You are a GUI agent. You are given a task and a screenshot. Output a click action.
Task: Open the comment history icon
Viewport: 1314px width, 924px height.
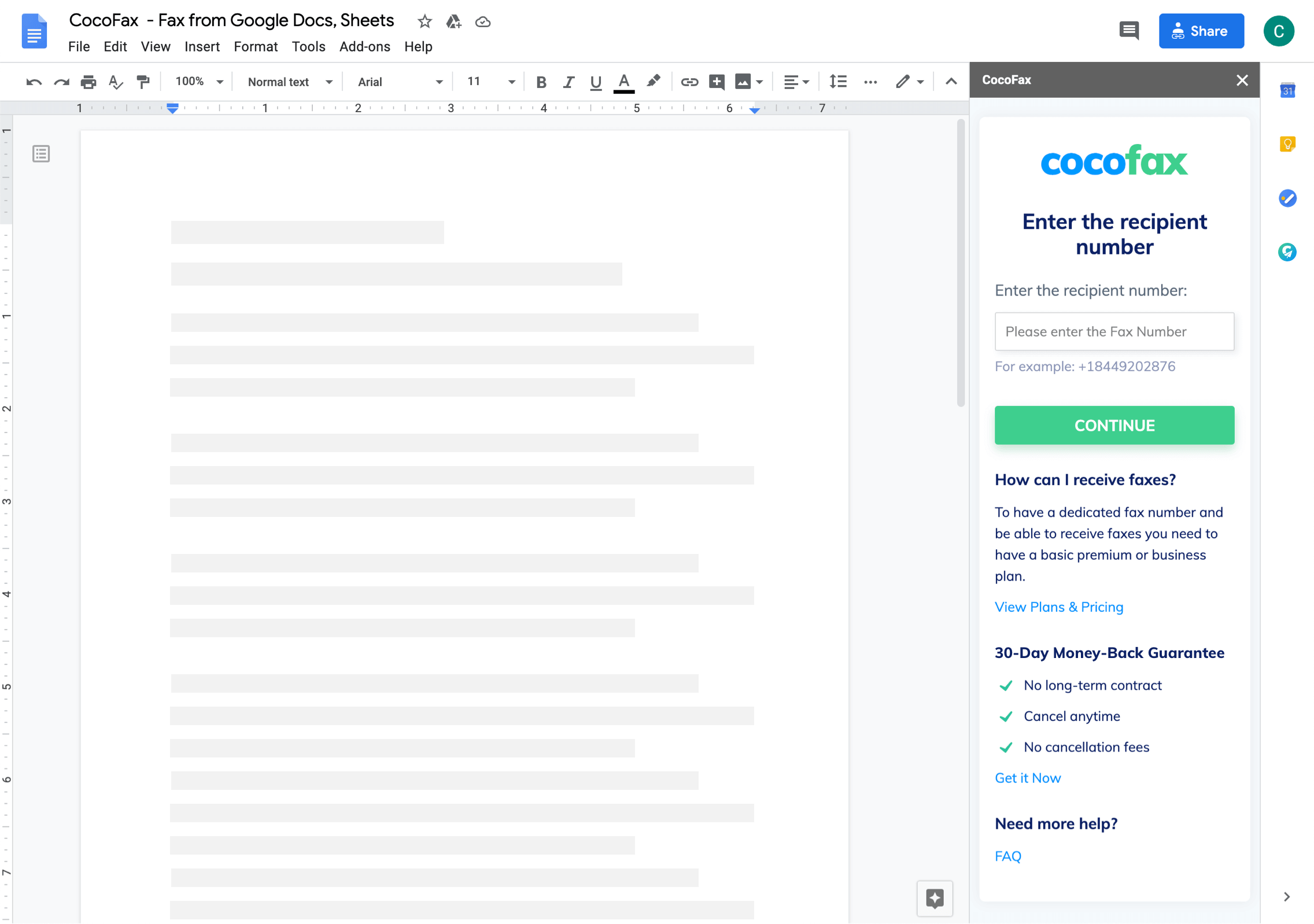pos(1130,30)
